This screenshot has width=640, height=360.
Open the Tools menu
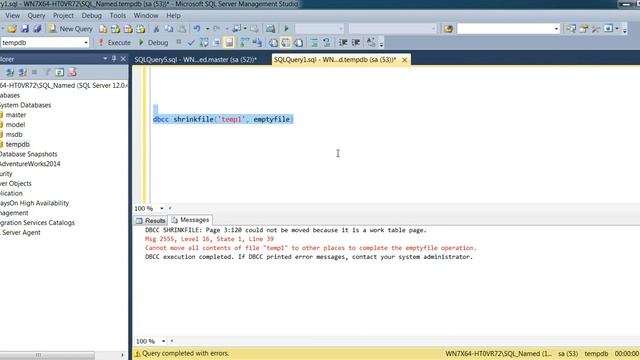[118, 16]
